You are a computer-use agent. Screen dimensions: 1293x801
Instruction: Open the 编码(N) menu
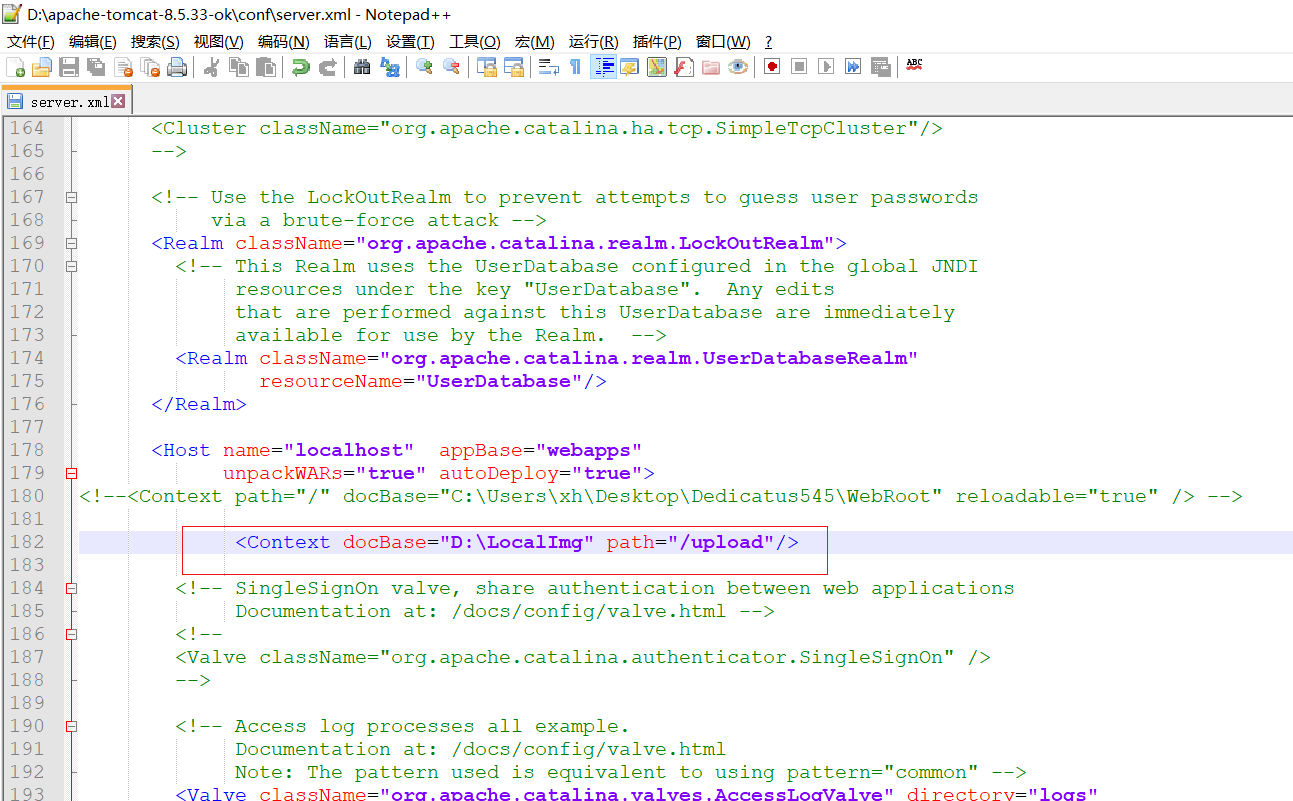[x=284, y=42]
